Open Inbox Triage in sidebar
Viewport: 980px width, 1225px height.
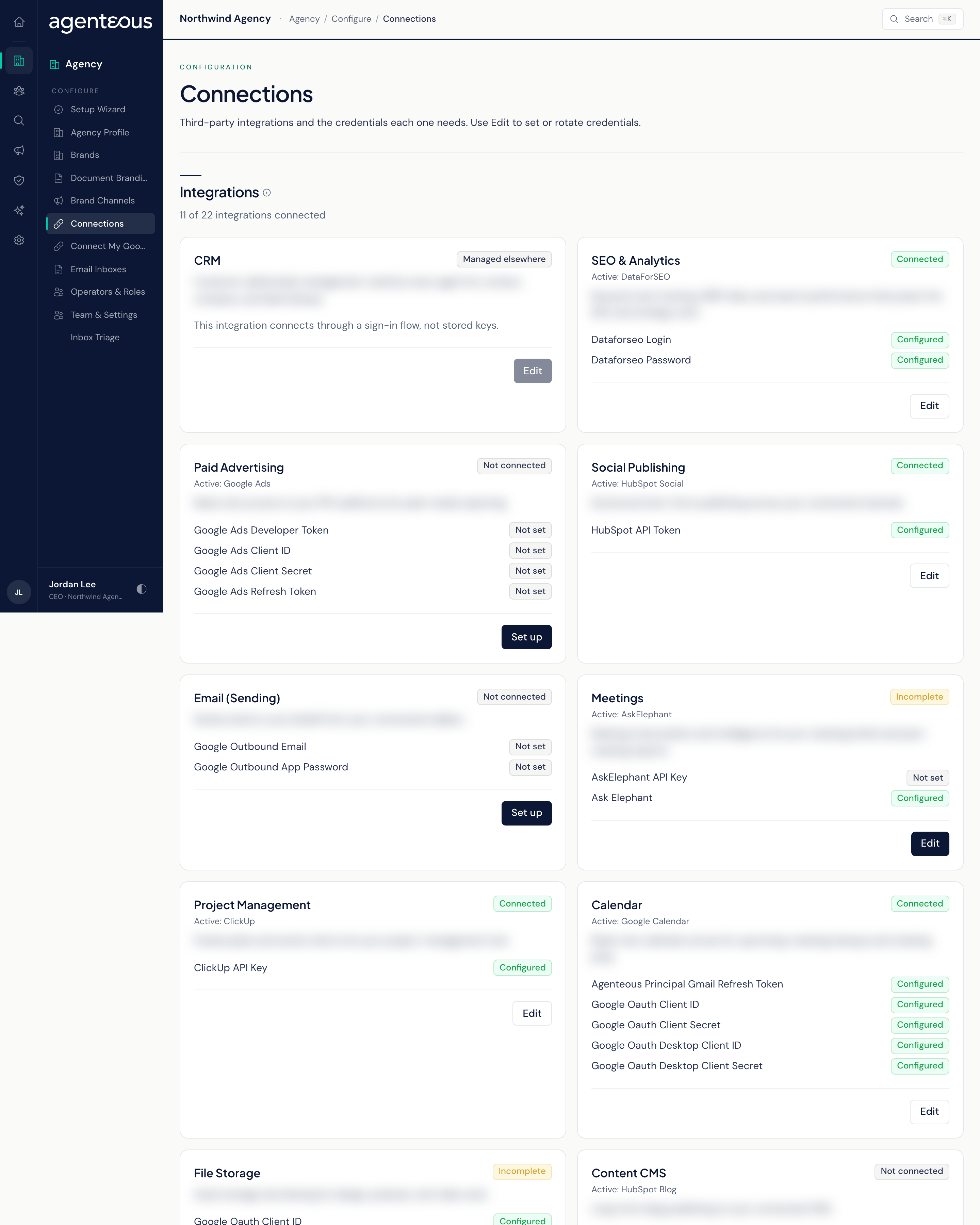click(x=101, y=338)
